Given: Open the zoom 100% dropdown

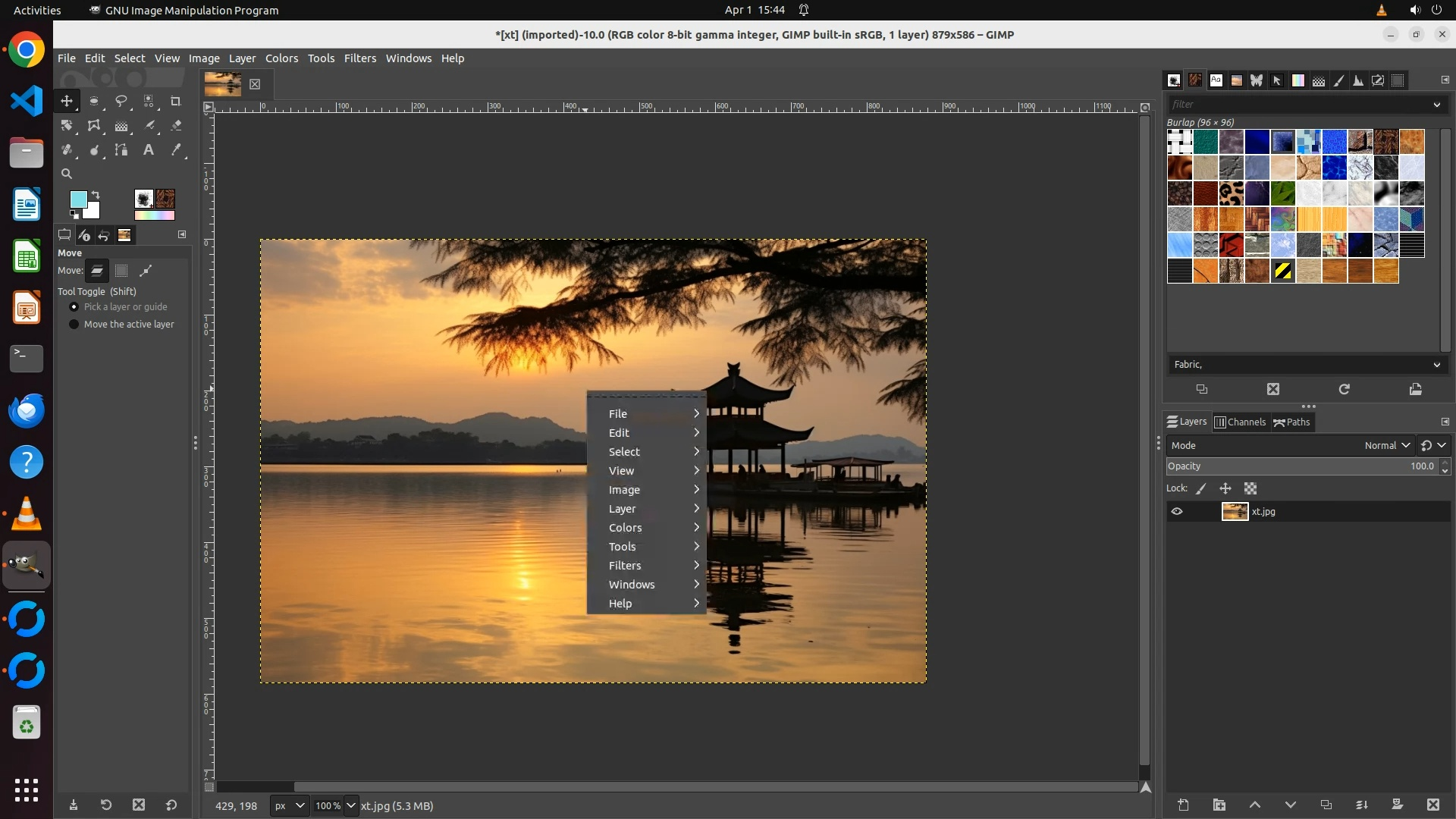Looking at the screenshot, I should point(351,805).
